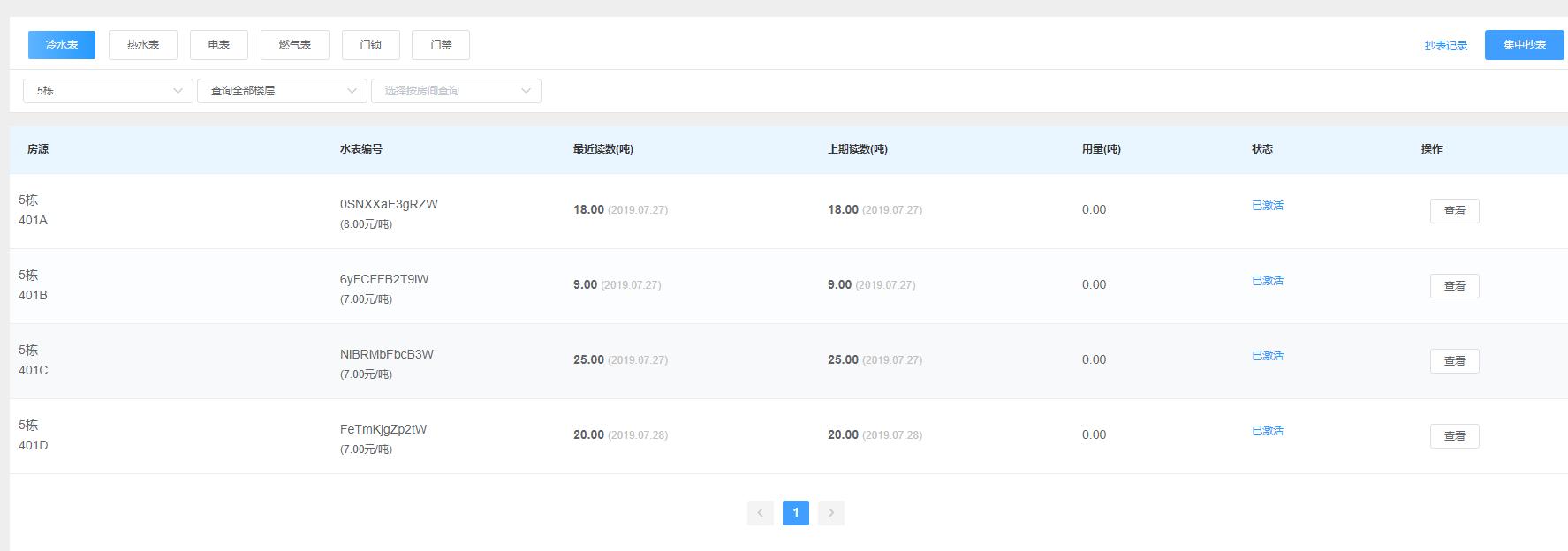Click room cell 401D
The image size is (1568, 551).
click(34, 445)
